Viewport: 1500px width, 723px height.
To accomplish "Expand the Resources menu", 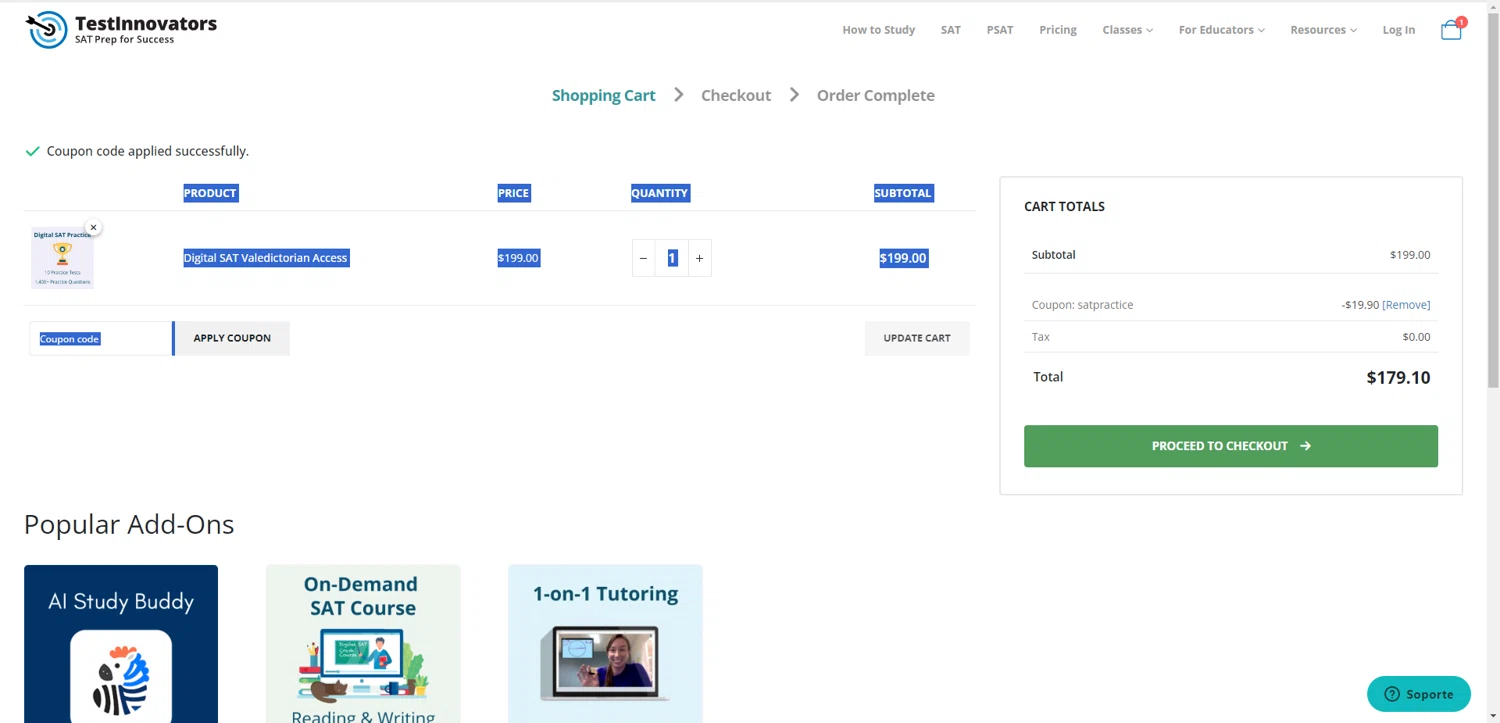I will point(1323,30).
